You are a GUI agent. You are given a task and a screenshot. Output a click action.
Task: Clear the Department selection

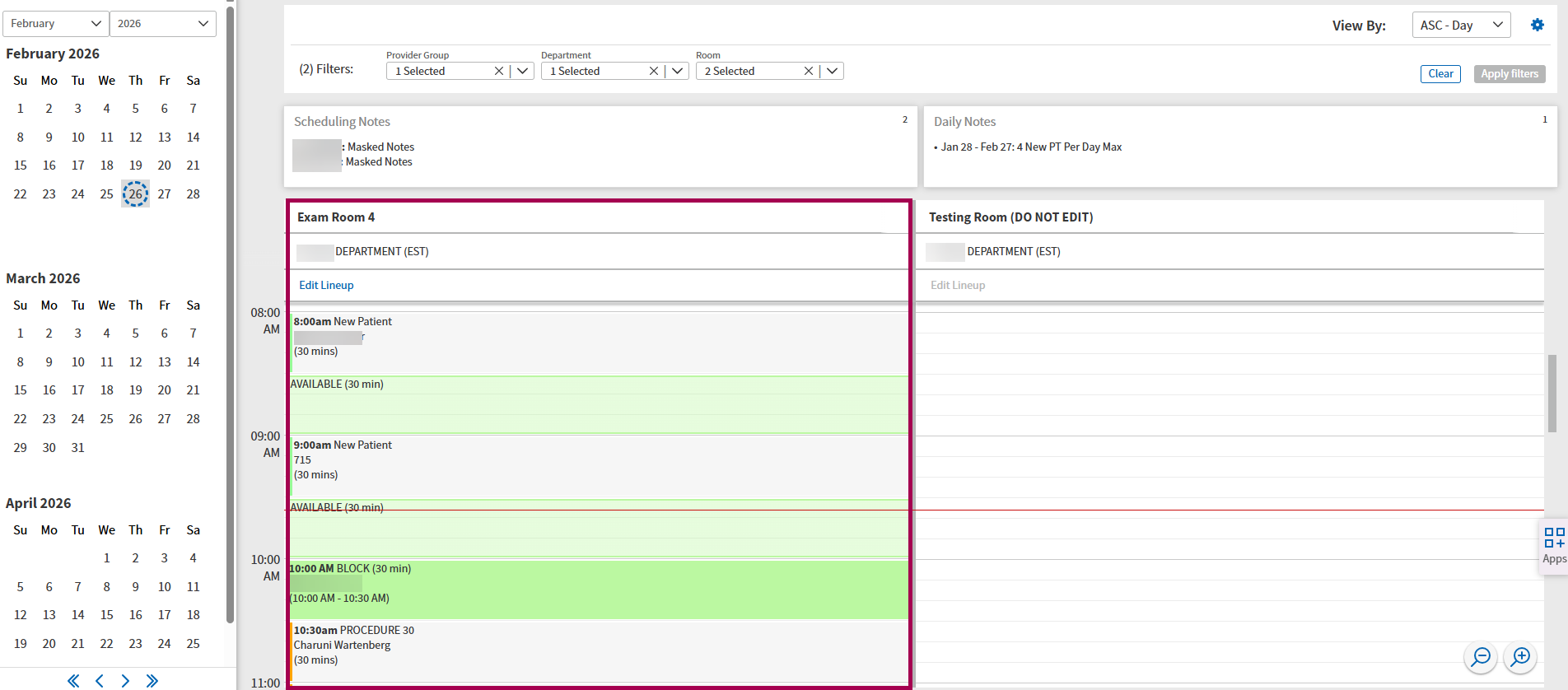[653, 71]
